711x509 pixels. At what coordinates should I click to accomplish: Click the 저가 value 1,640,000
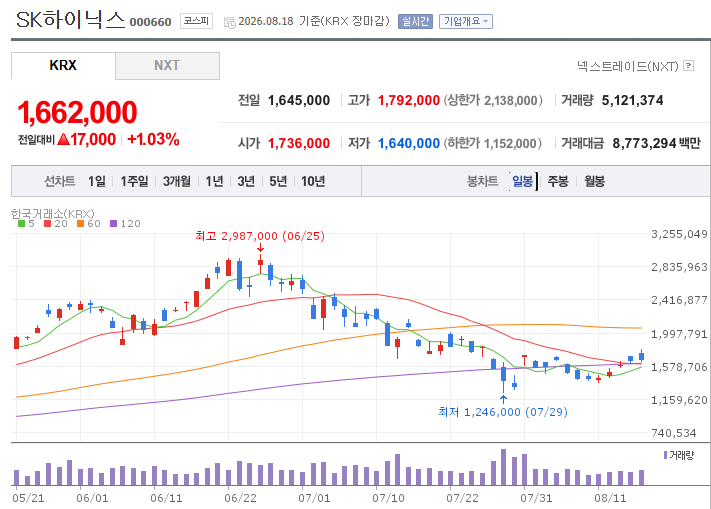(x=409, y=143)
